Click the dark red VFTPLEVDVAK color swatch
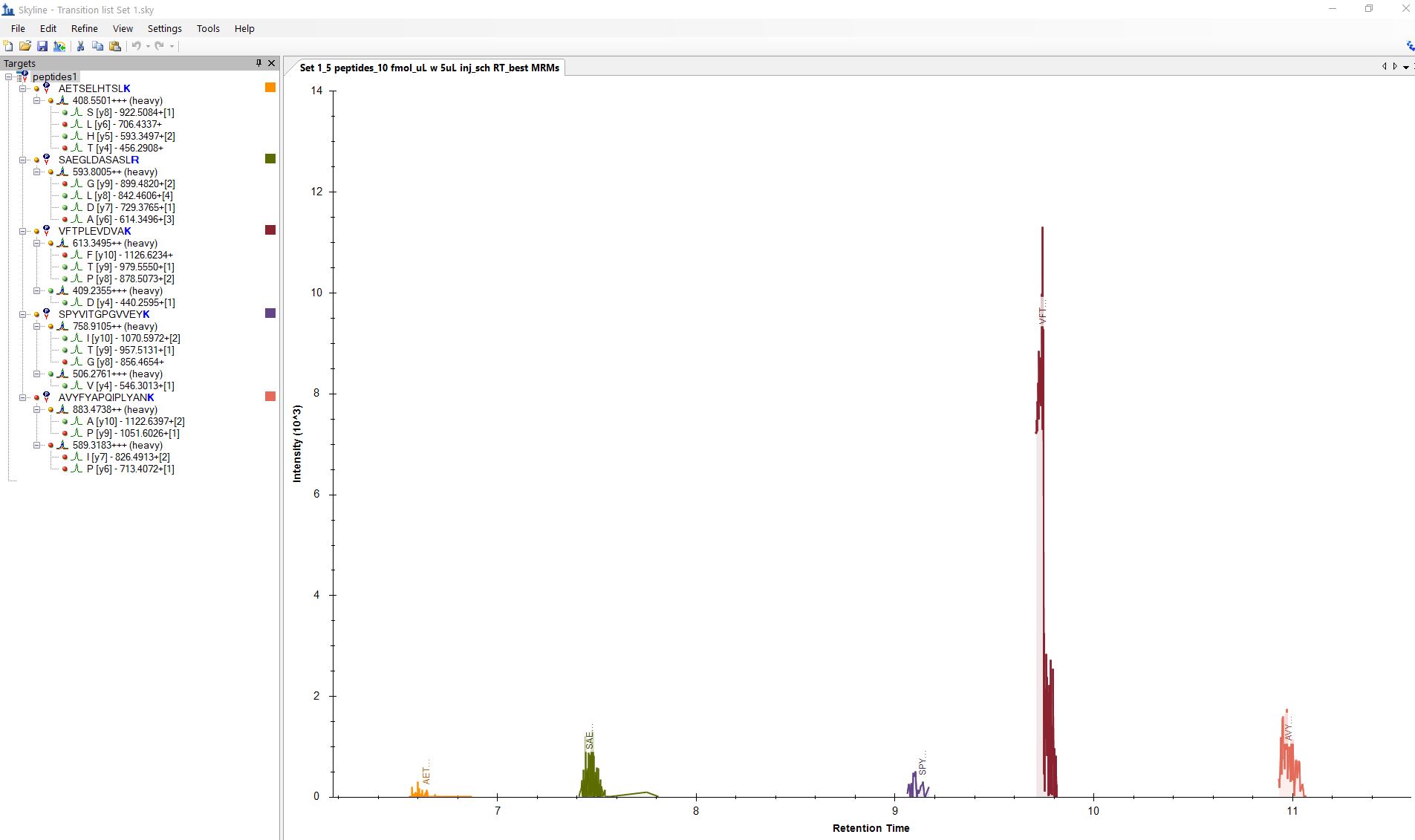 (x=270, y=230)
